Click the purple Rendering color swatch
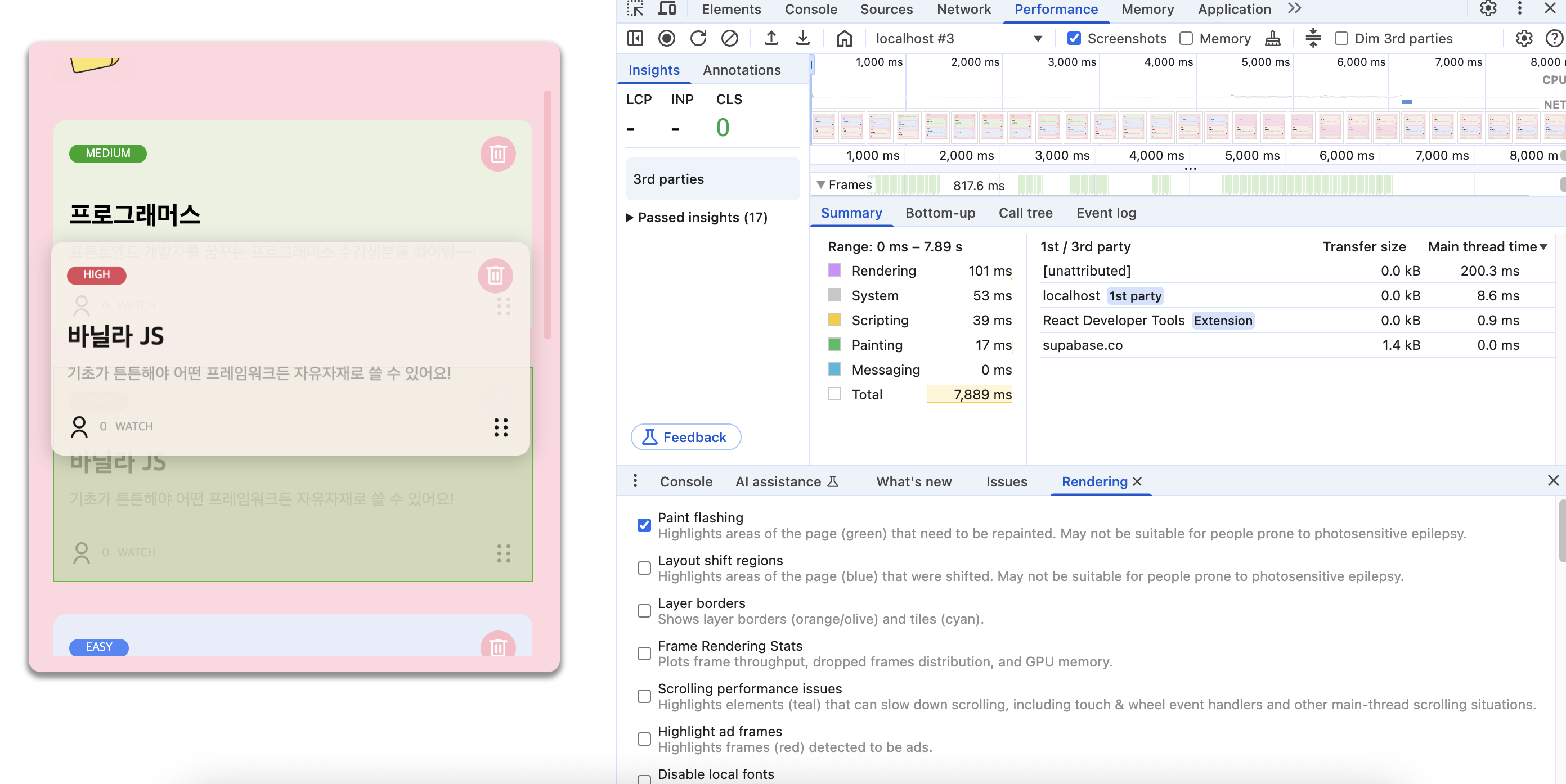 tap(834, 271)
